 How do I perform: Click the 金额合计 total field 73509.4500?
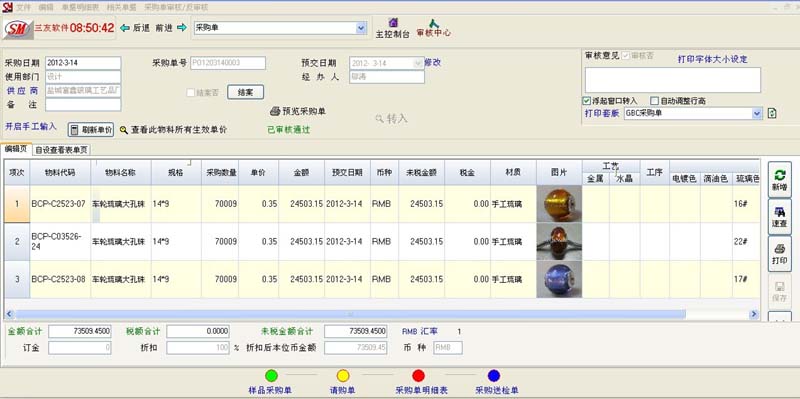[80, 332]
